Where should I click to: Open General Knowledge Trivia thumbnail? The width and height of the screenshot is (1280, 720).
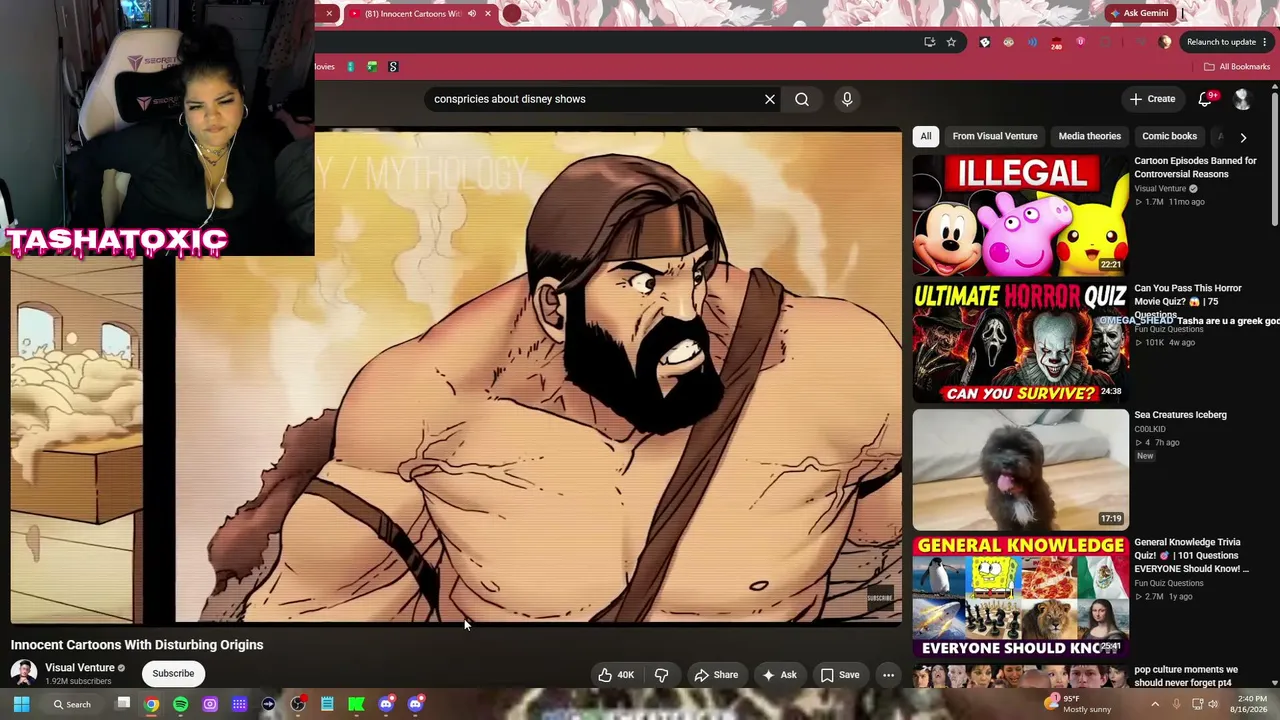[x=1020, y=596]
